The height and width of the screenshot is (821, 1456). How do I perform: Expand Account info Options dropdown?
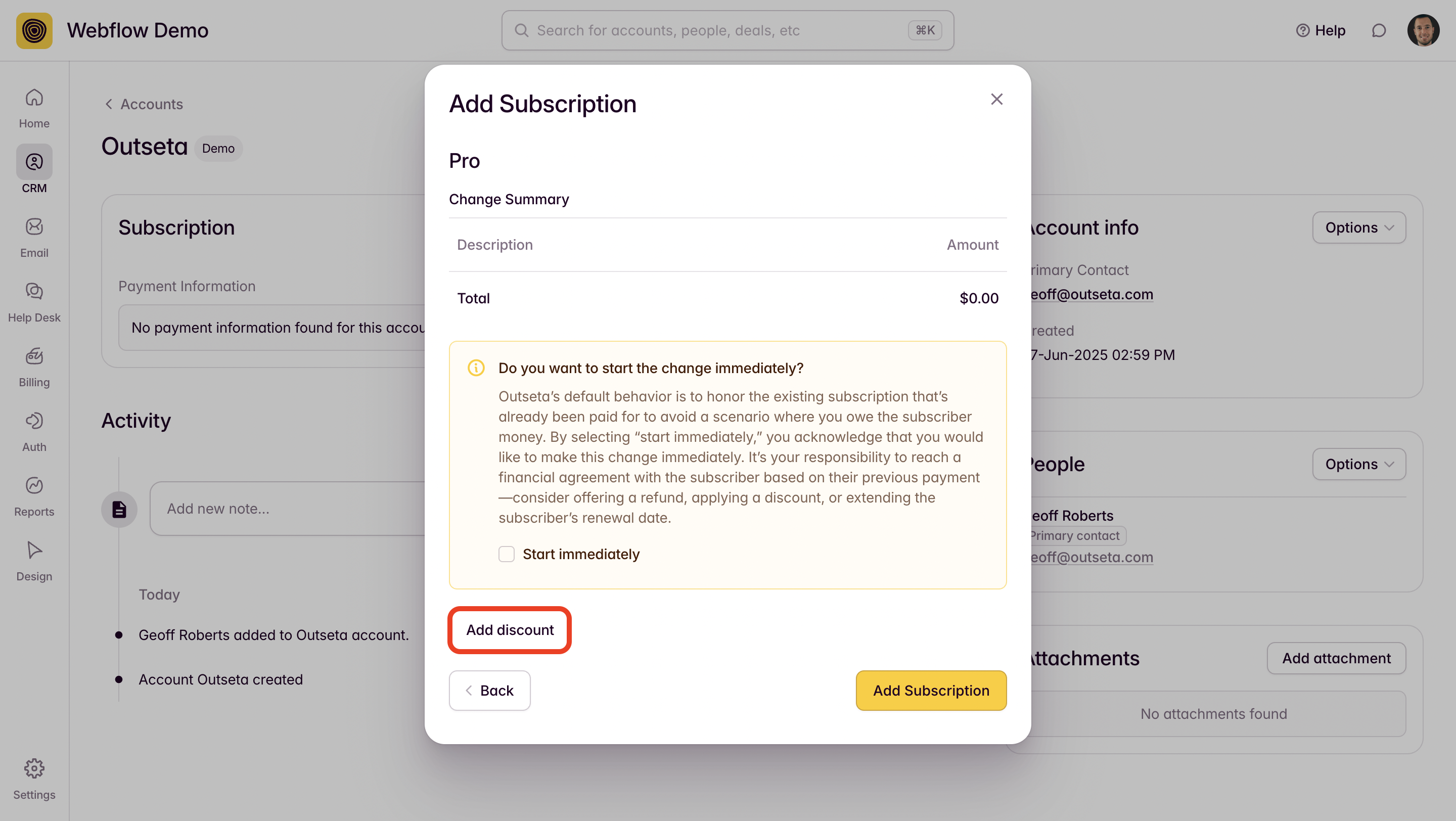tap(1359, 227)
